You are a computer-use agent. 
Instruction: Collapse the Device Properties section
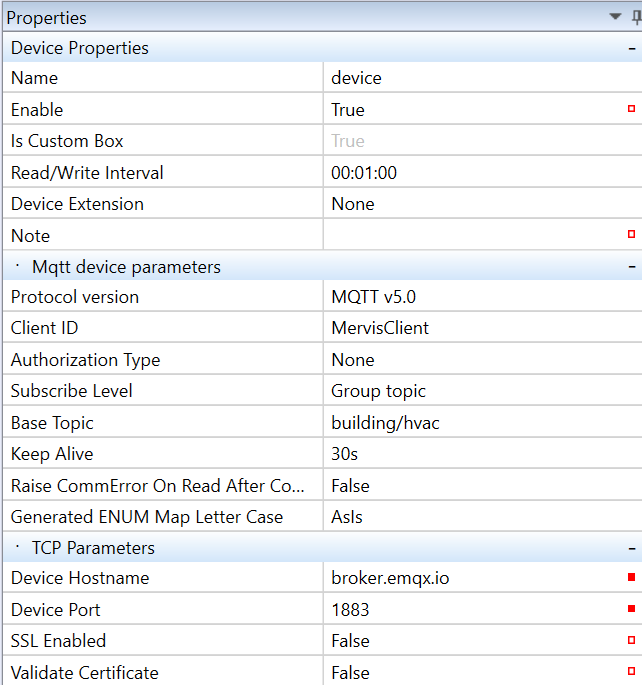coord(631,48)
